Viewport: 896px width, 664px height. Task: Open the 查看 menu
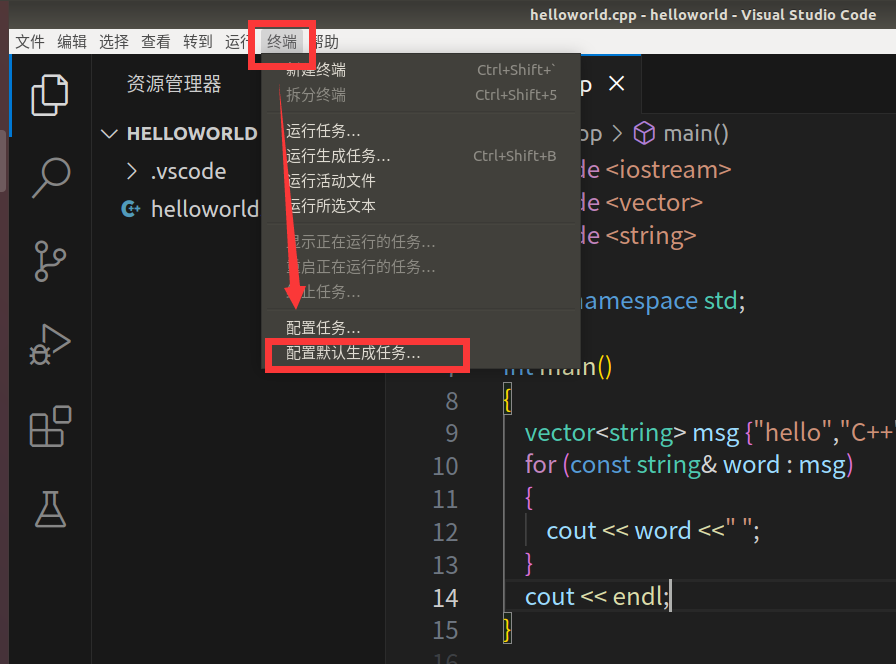click(155, 42)
